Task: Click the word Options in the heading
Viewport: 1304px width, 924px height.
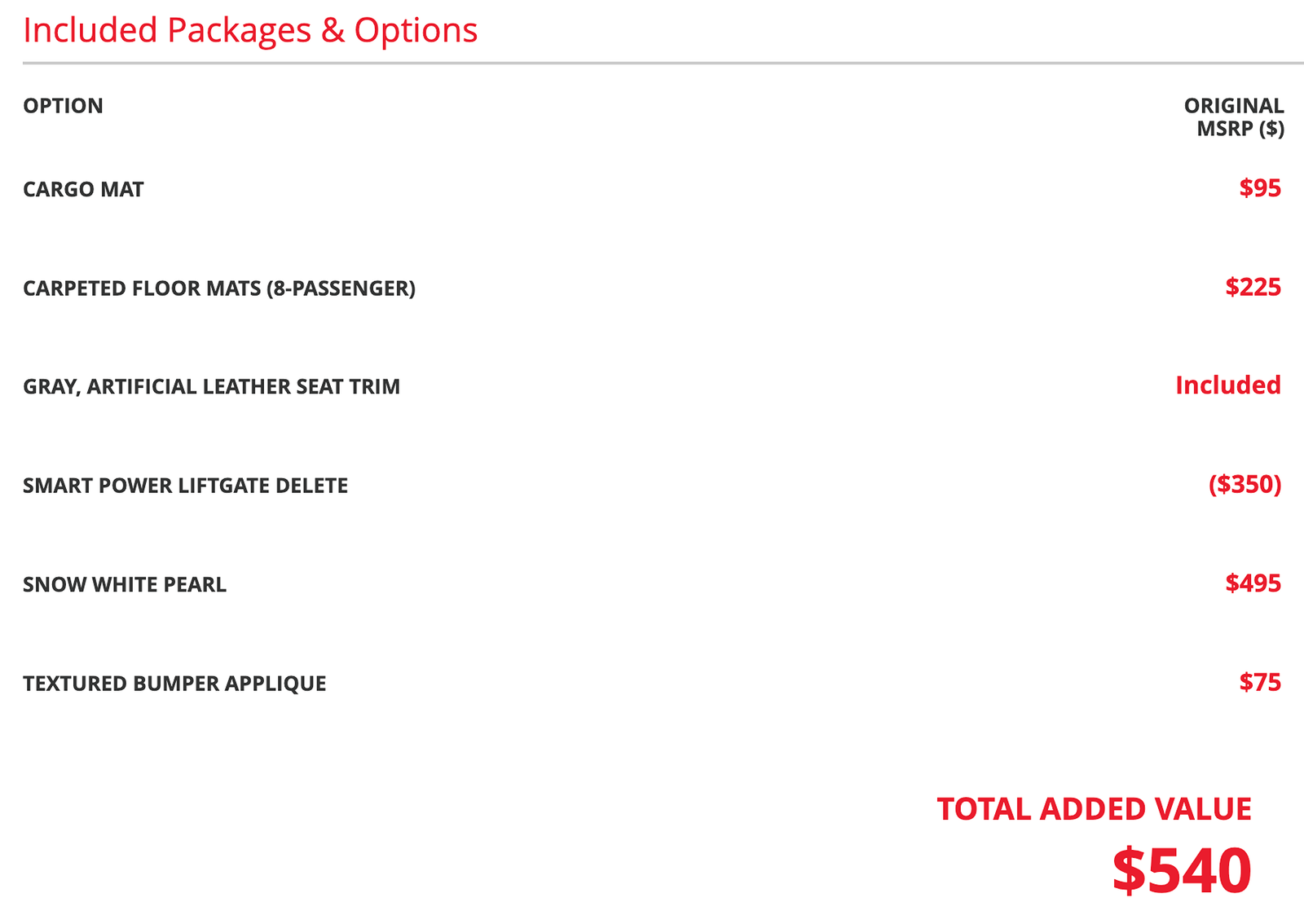Action: point(416,30)
